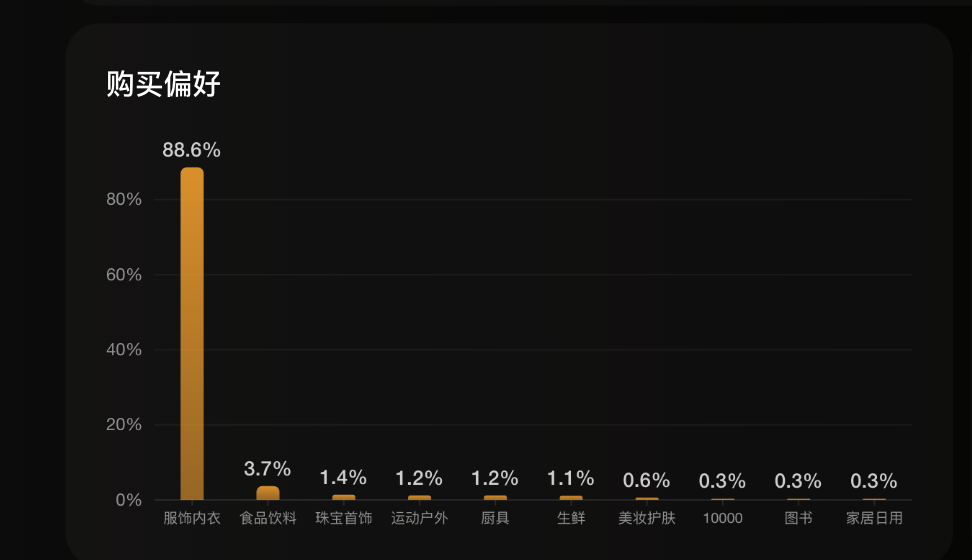Select the 10000 category label
The width and height of the screenshot is (972, 560).
(723, 518)
